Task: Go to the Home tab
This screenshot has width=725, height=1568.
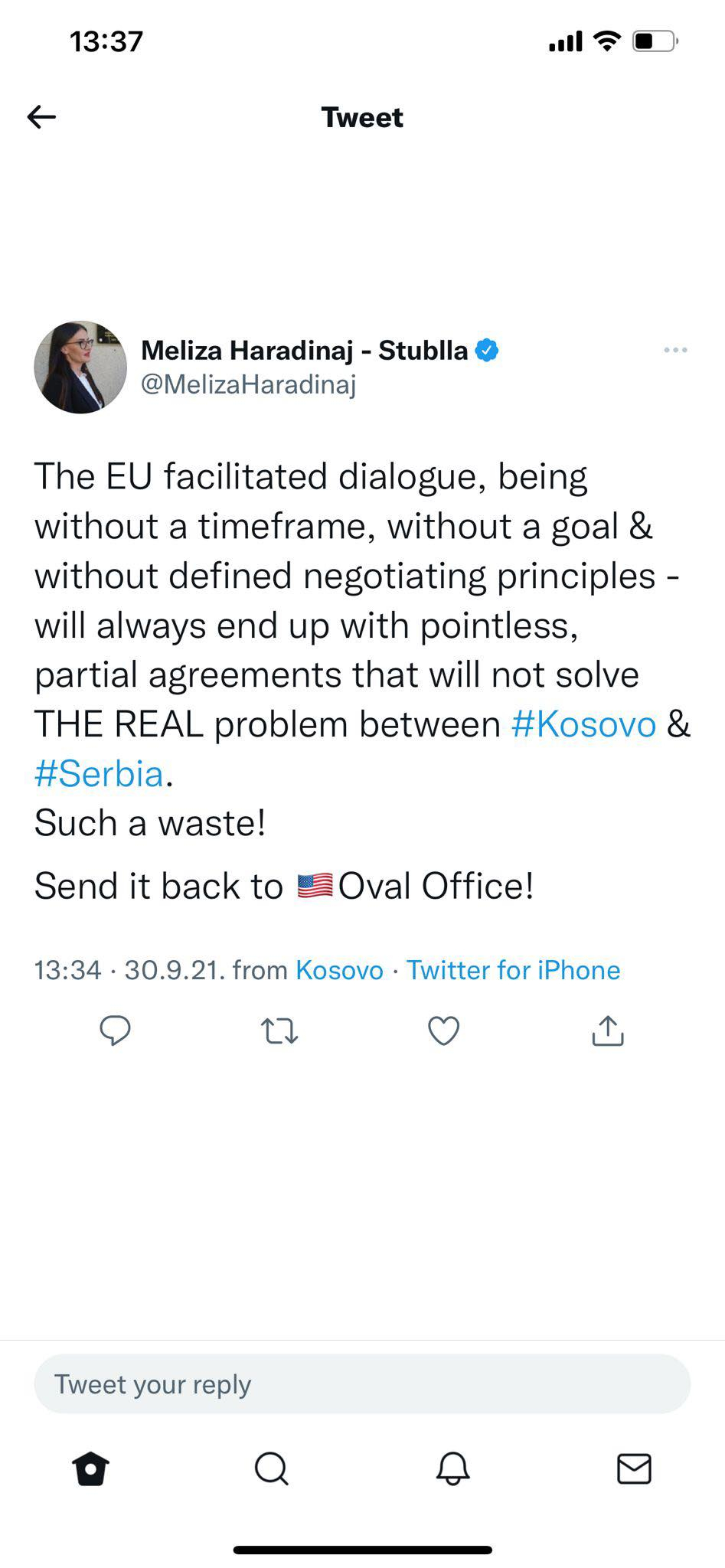Action: pos(90,1468)
